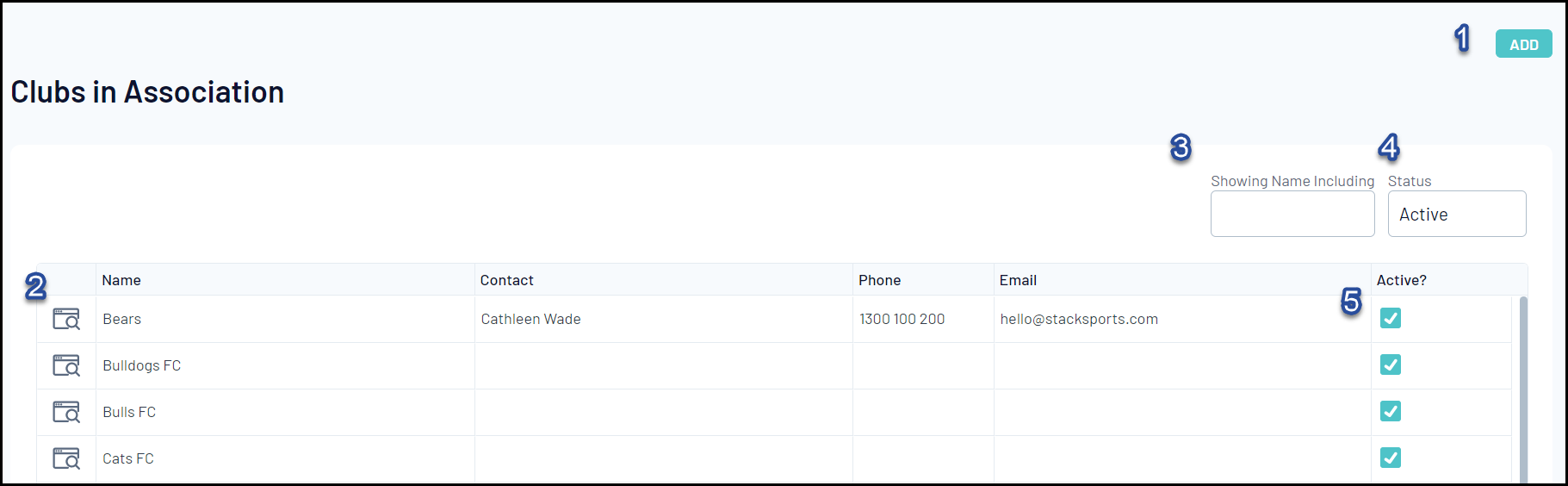Click the ADD button
This screenshot has width=1568, height=486.
[1523, 44]
